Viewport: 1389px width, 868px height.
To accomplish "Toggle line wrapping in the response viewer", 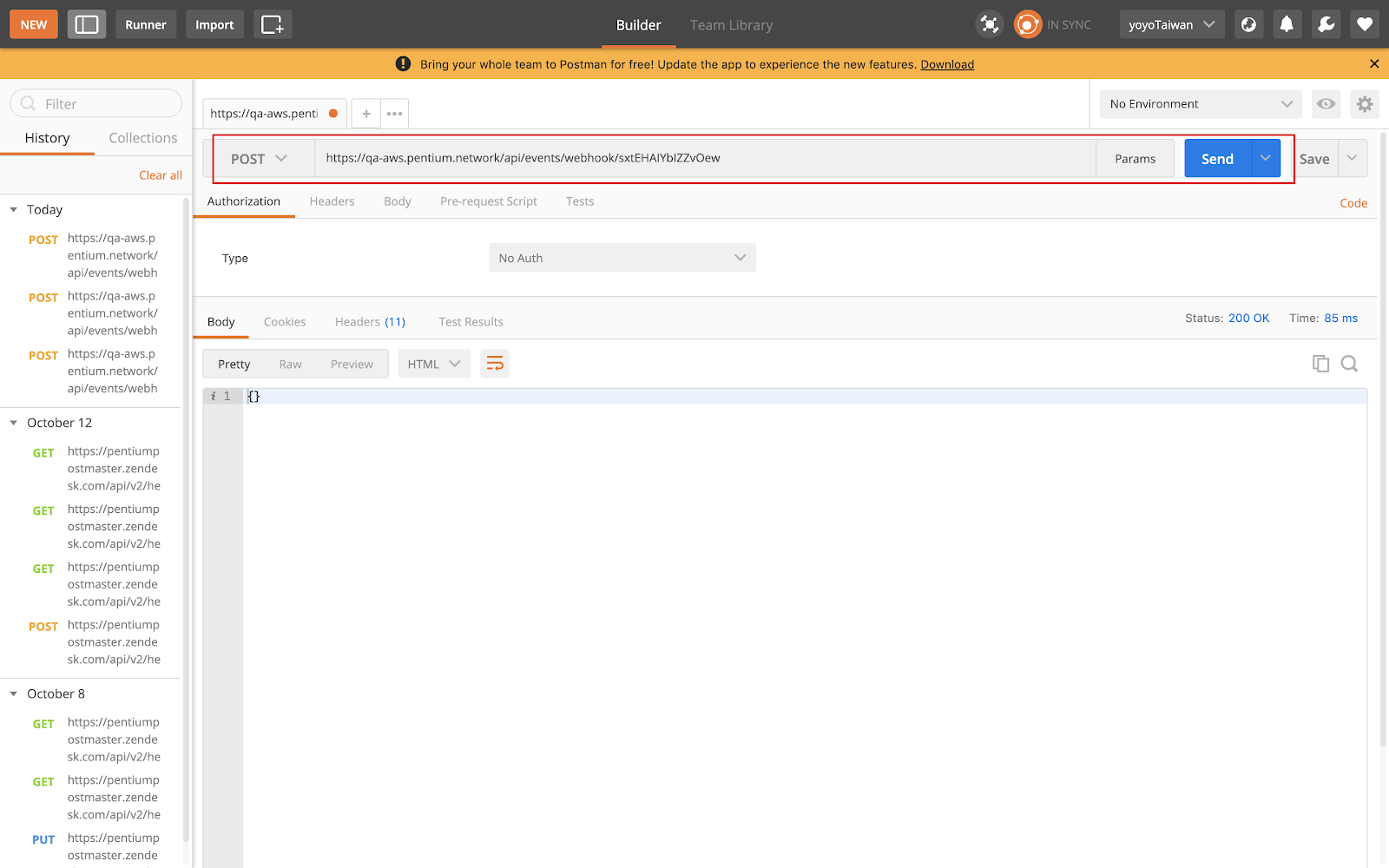I will [495, 363].
